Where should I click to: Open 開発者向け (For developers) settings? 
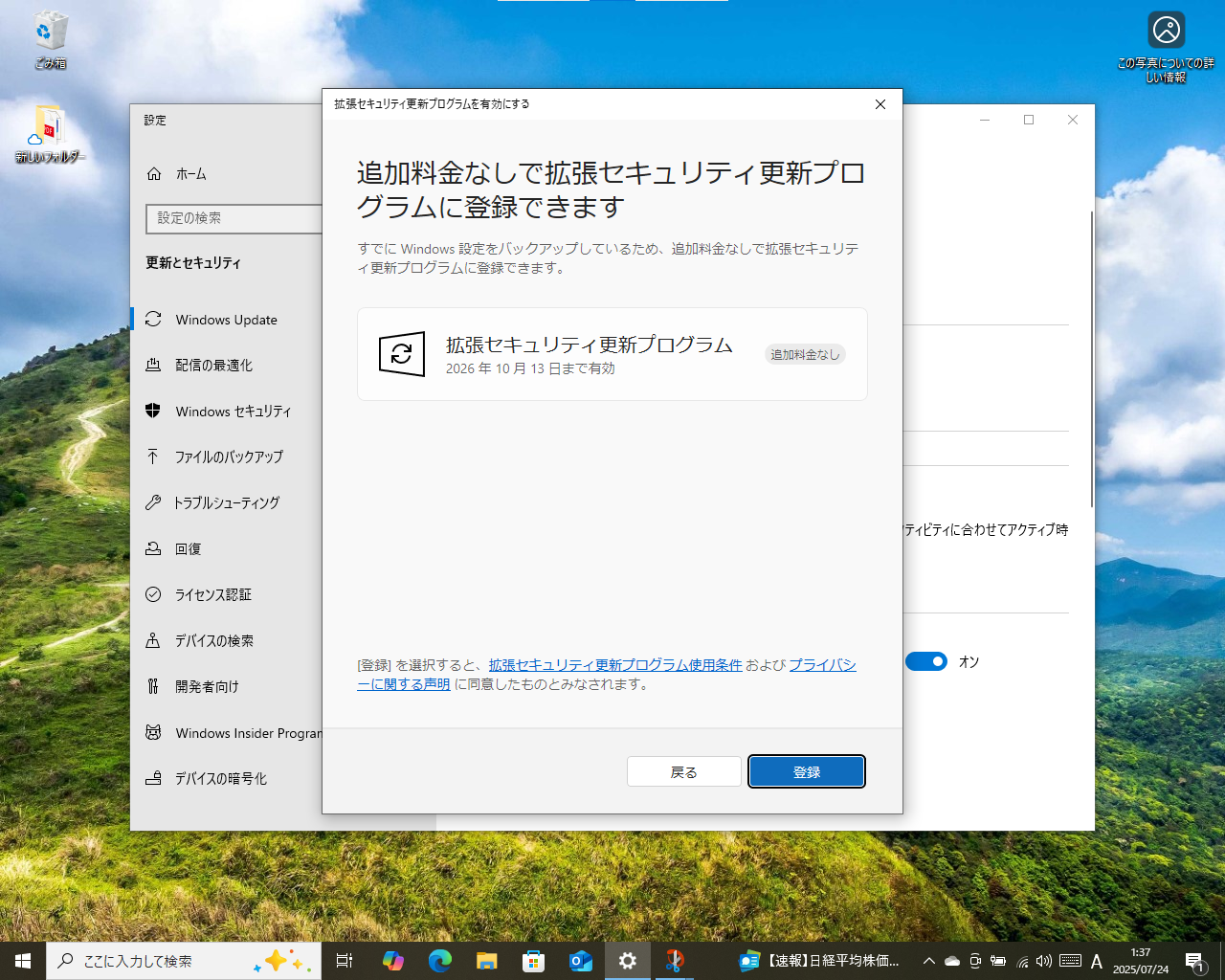[205, 686]
